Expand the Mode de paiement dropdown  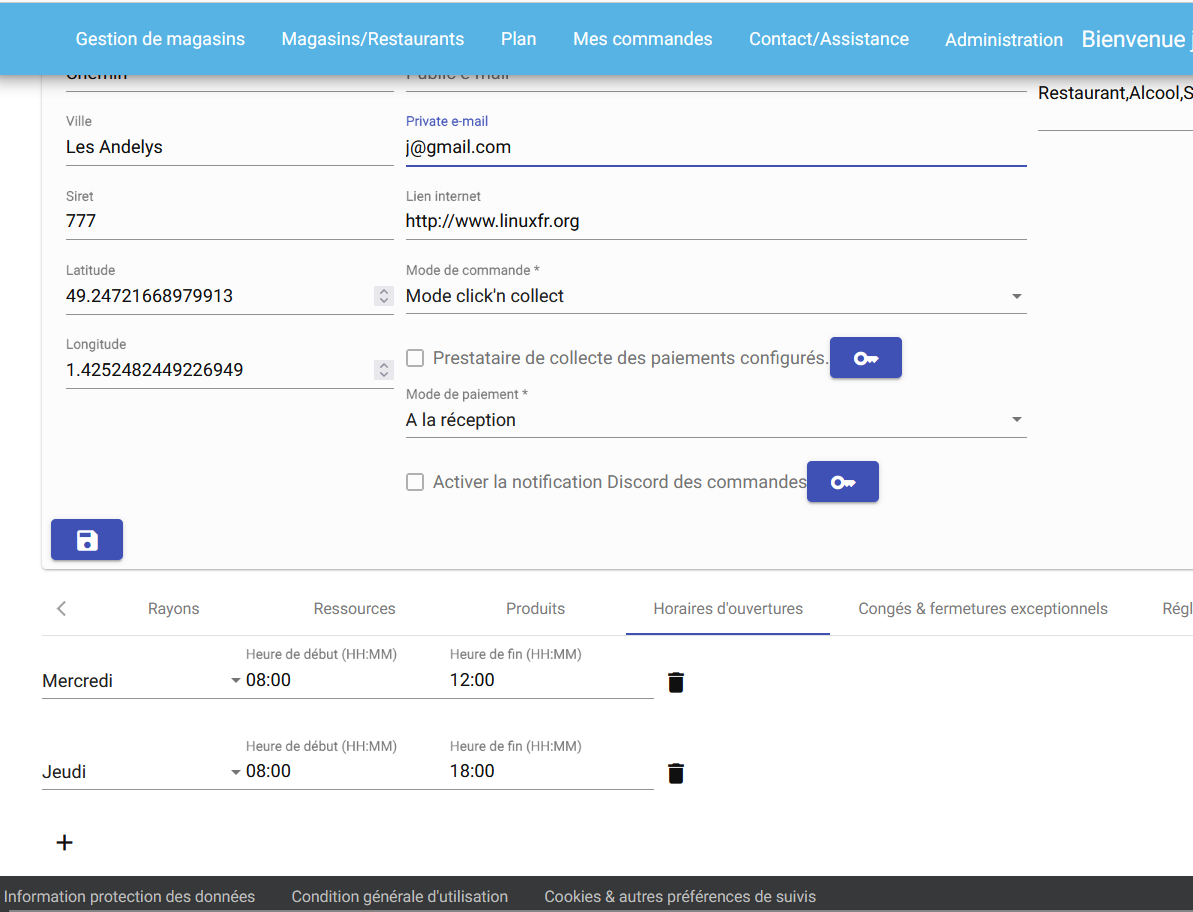[715, 420]
